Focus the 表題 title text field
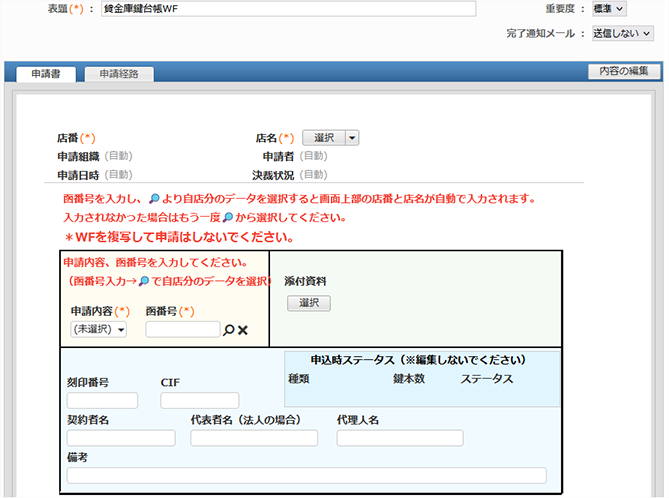Viewport: 669px width, 498px height. click(288, 8)
